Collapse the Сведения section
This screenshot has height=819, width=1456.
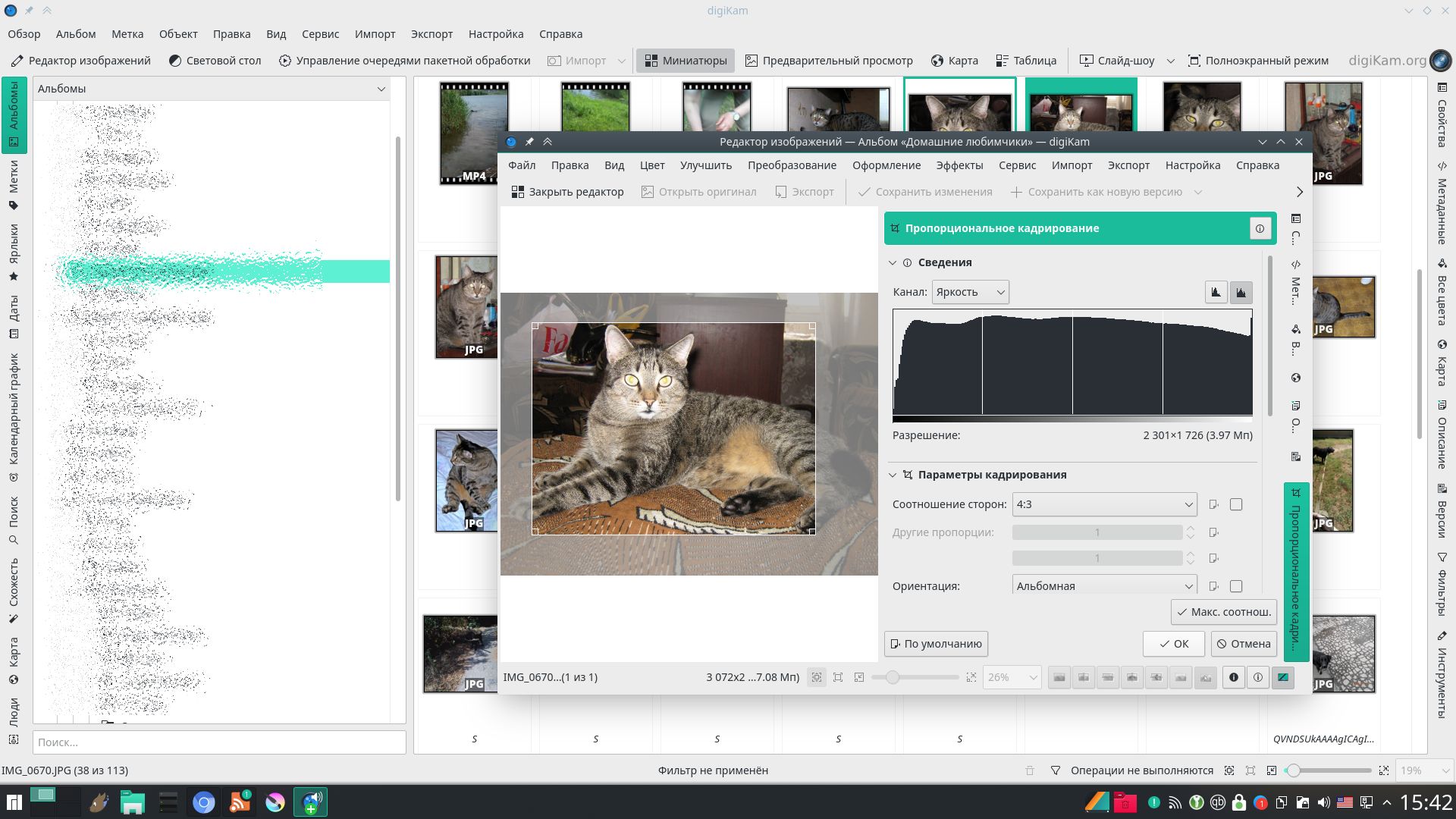(x=893, y=262)
